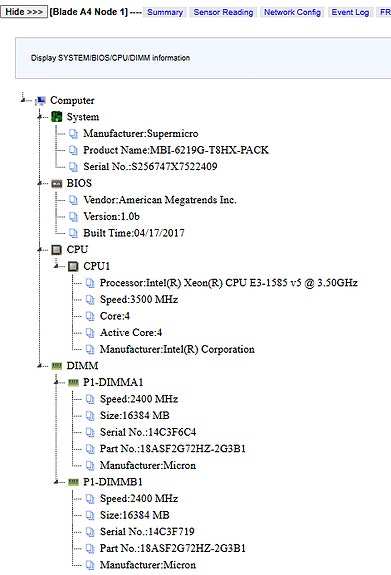Click the DIMM memory module icon
This screenshot has height=575, width=391.
tap(57, 366)
